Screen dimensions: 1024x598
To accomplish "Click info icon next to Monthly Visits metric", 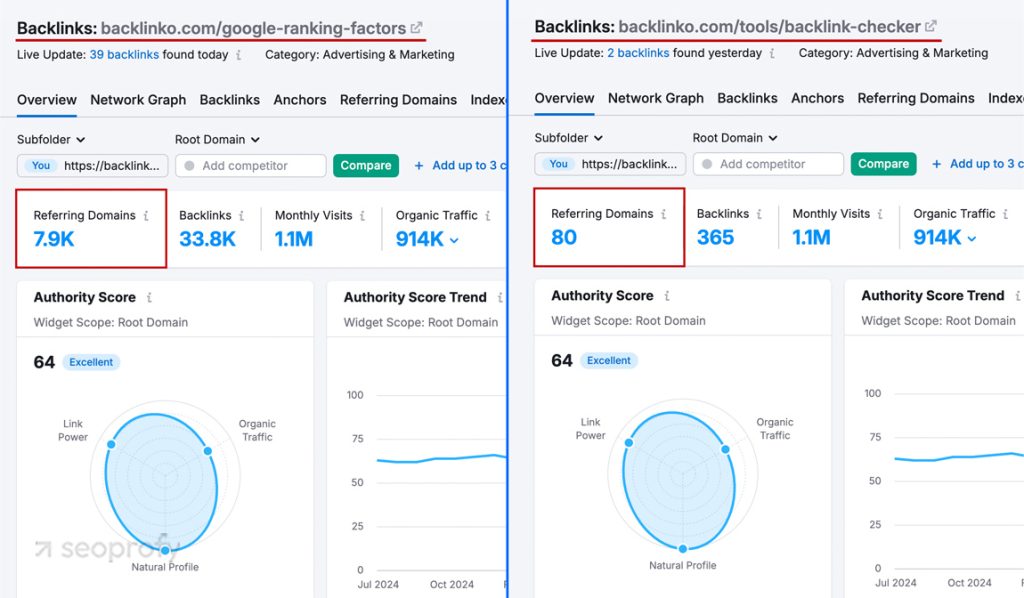I will (361, 216).
